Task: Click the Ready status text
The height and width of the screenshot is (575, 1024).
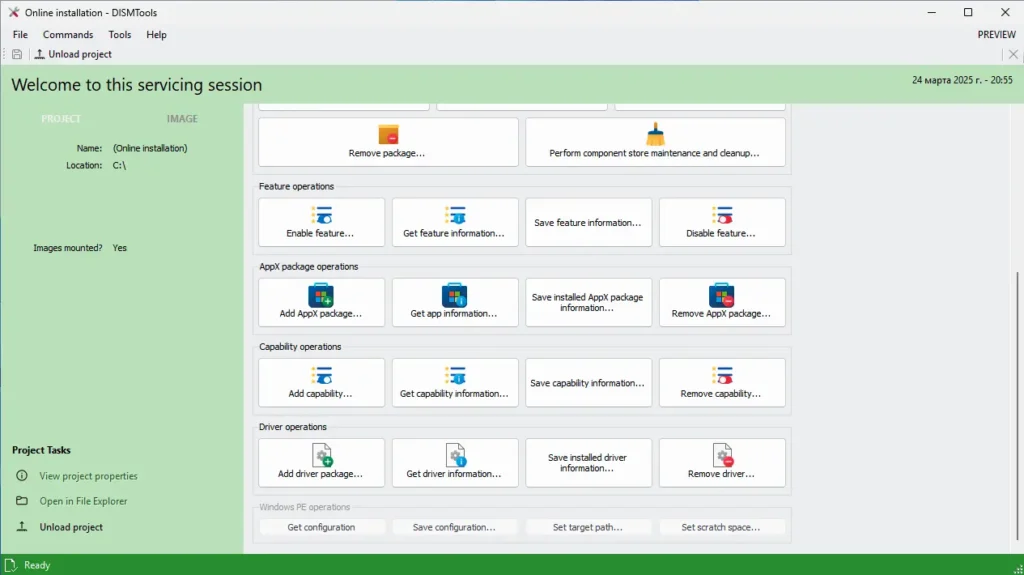Action: tap(37, 565)
